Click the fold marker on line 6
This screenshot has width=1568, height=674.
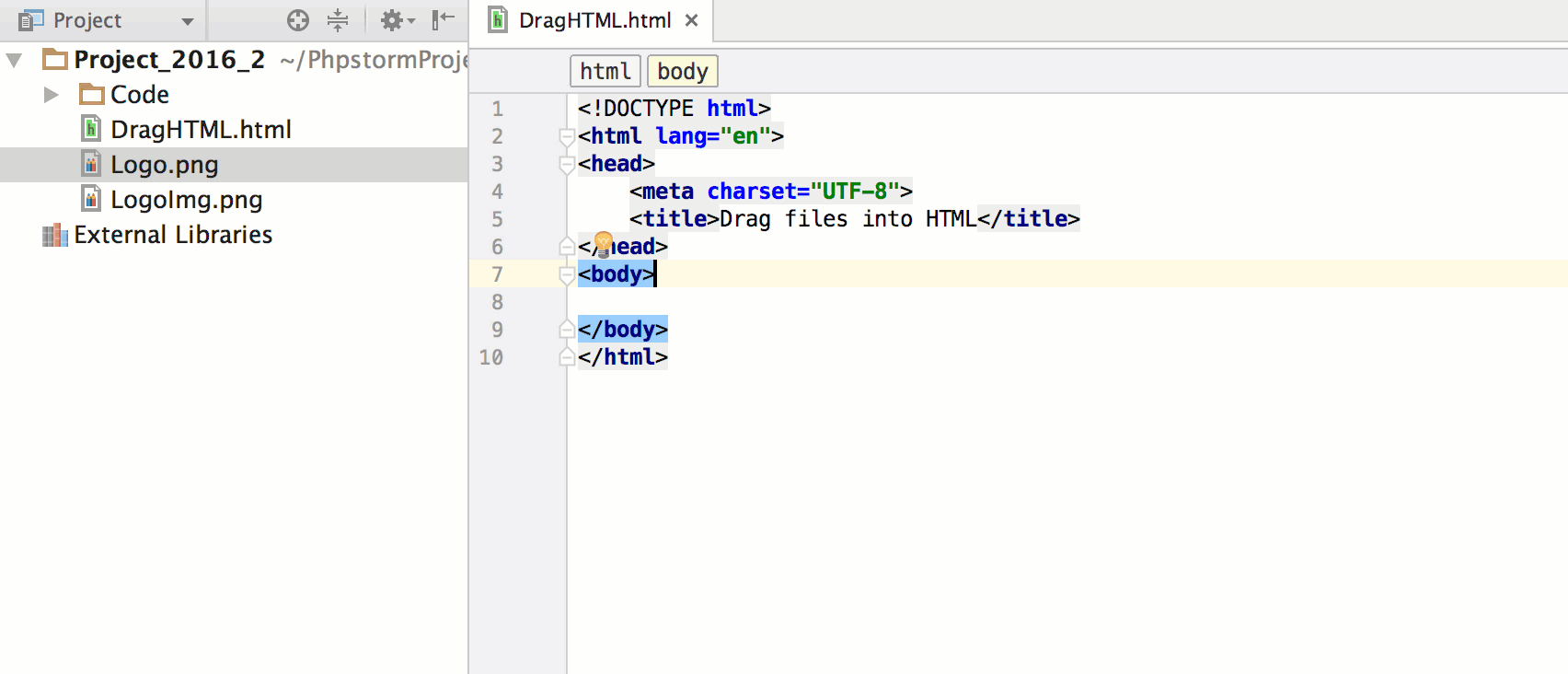pyautogui.click(x=567, y=246)
